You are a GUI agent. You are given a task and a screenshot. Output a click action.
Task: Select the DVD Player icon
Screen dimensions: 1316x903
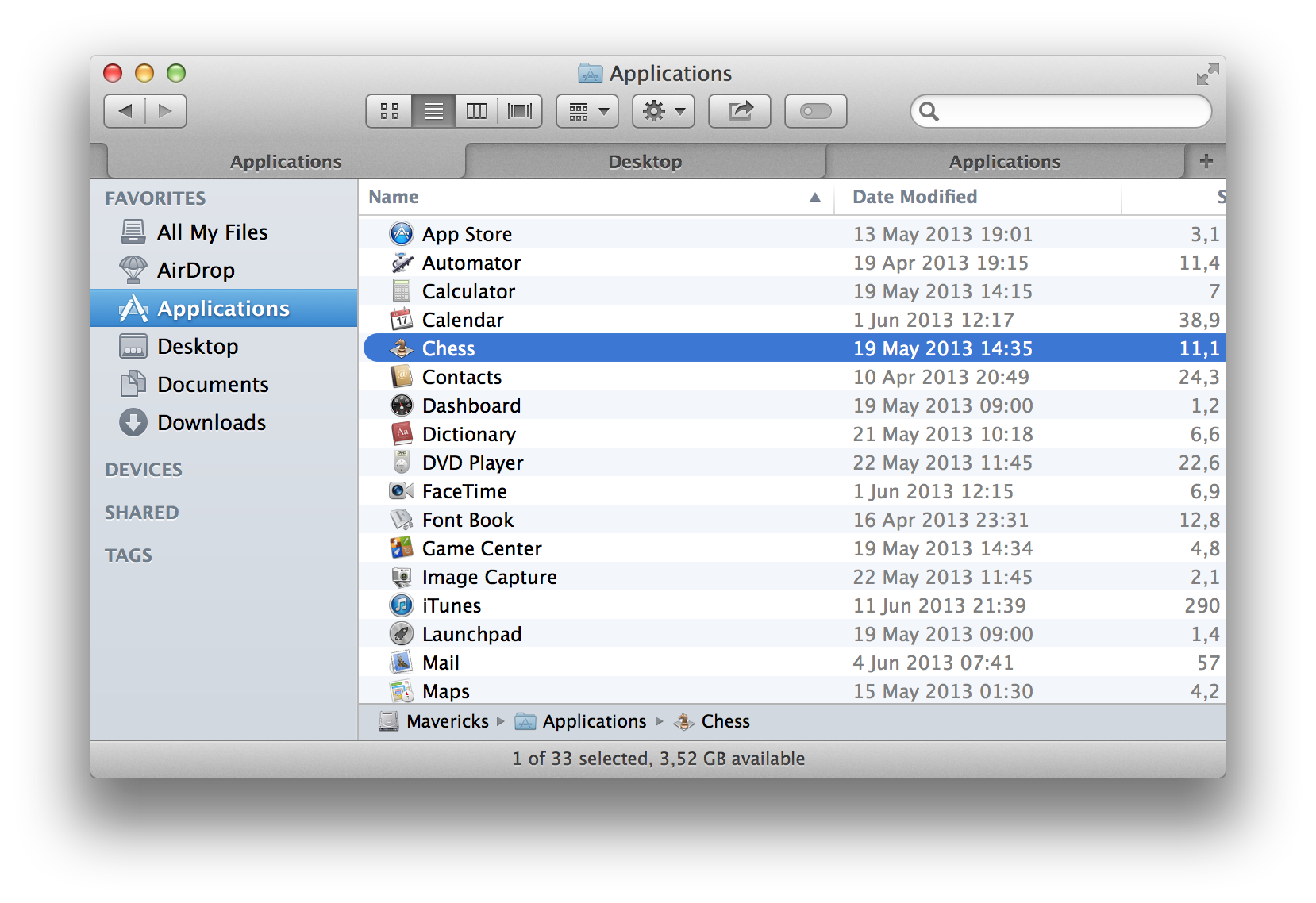pyautogui.click(x=402, y=463)
